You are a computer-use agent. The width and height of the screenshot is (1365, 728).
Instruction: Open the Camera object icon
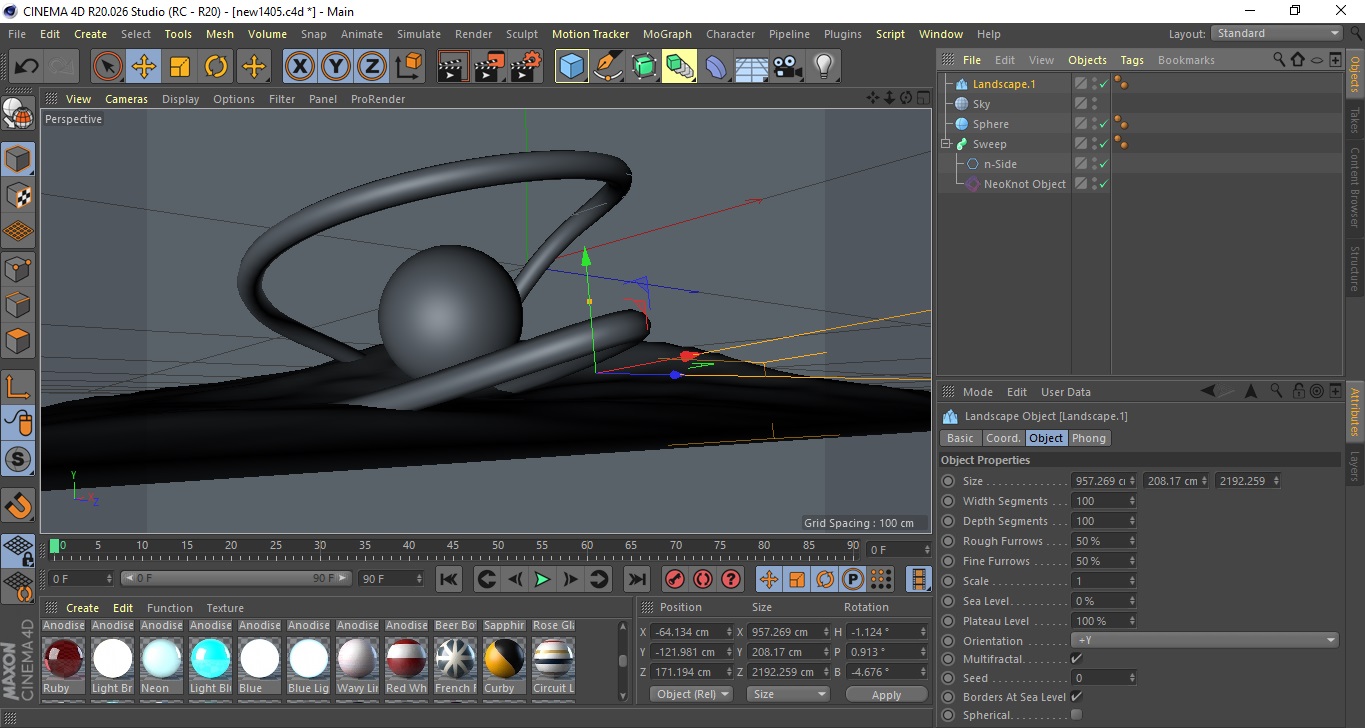(788, 67)
